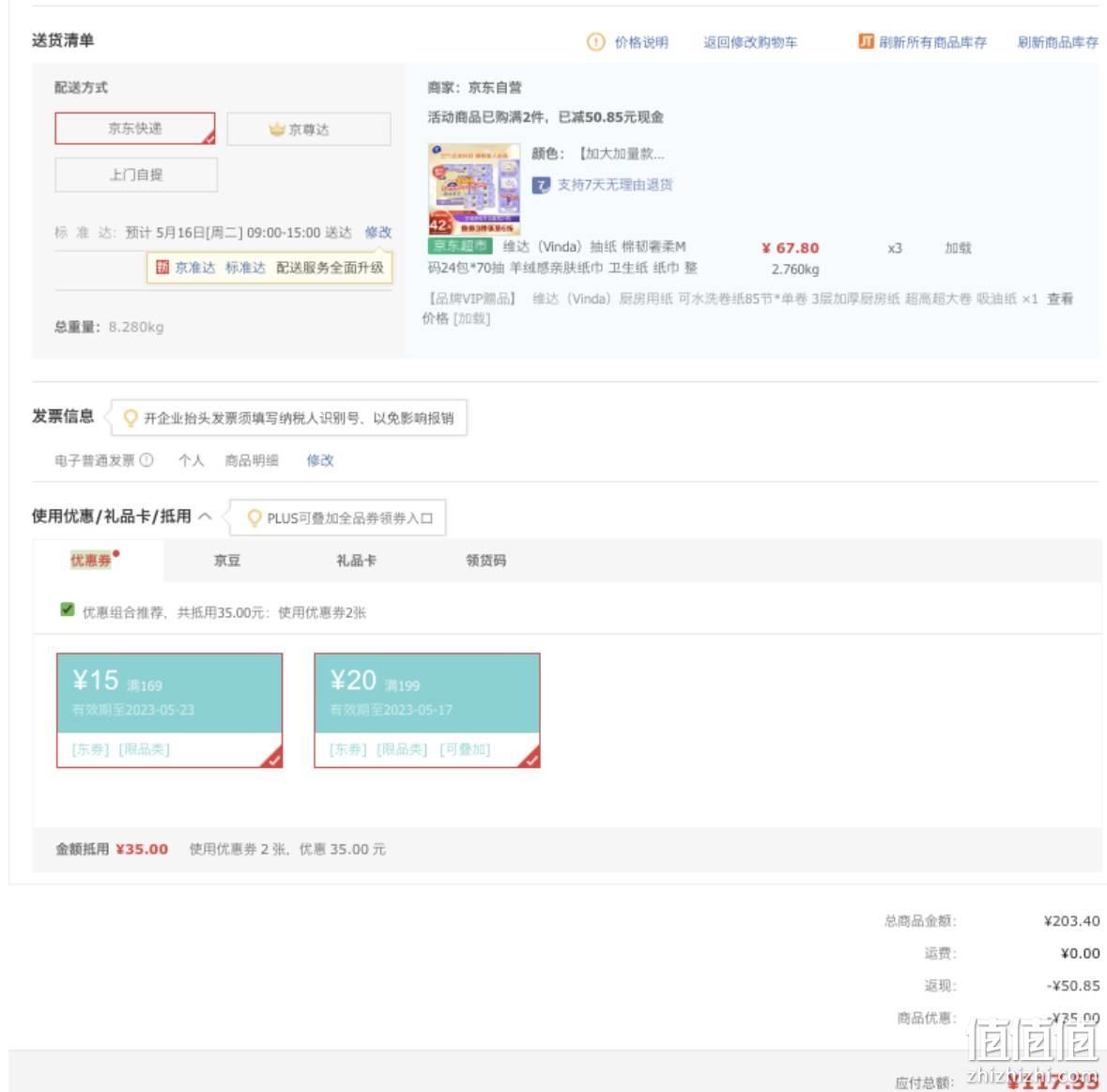
Task: Click 返回修改购物车 link
Action: pos(750,42)
